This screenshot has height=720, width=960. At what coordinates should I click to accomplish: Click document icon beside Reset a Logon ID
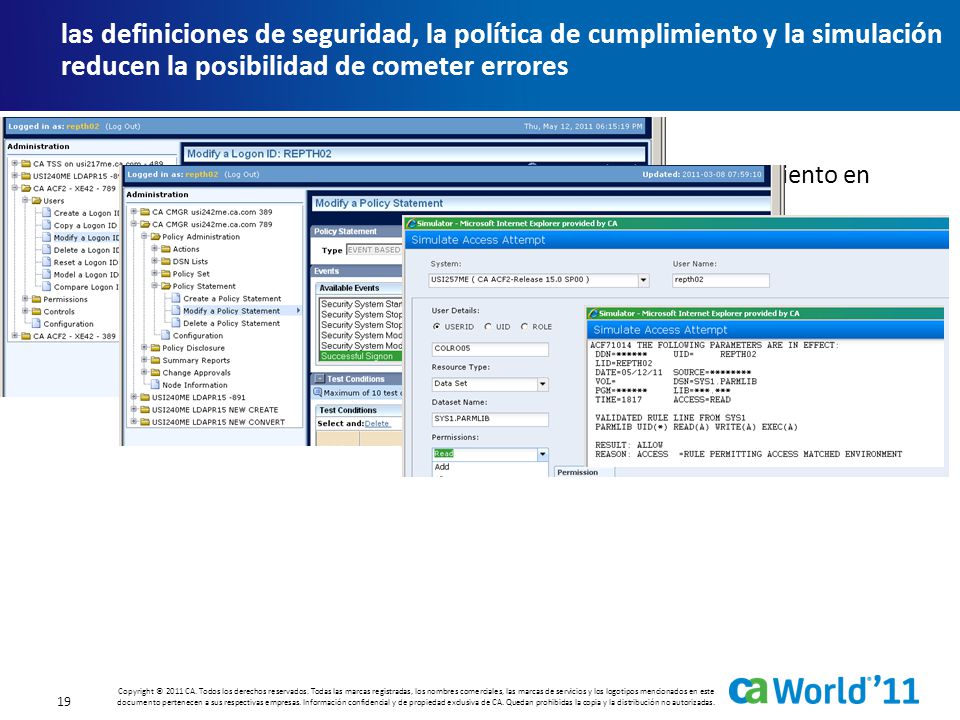pyautogui.click(x=47, y=261)
